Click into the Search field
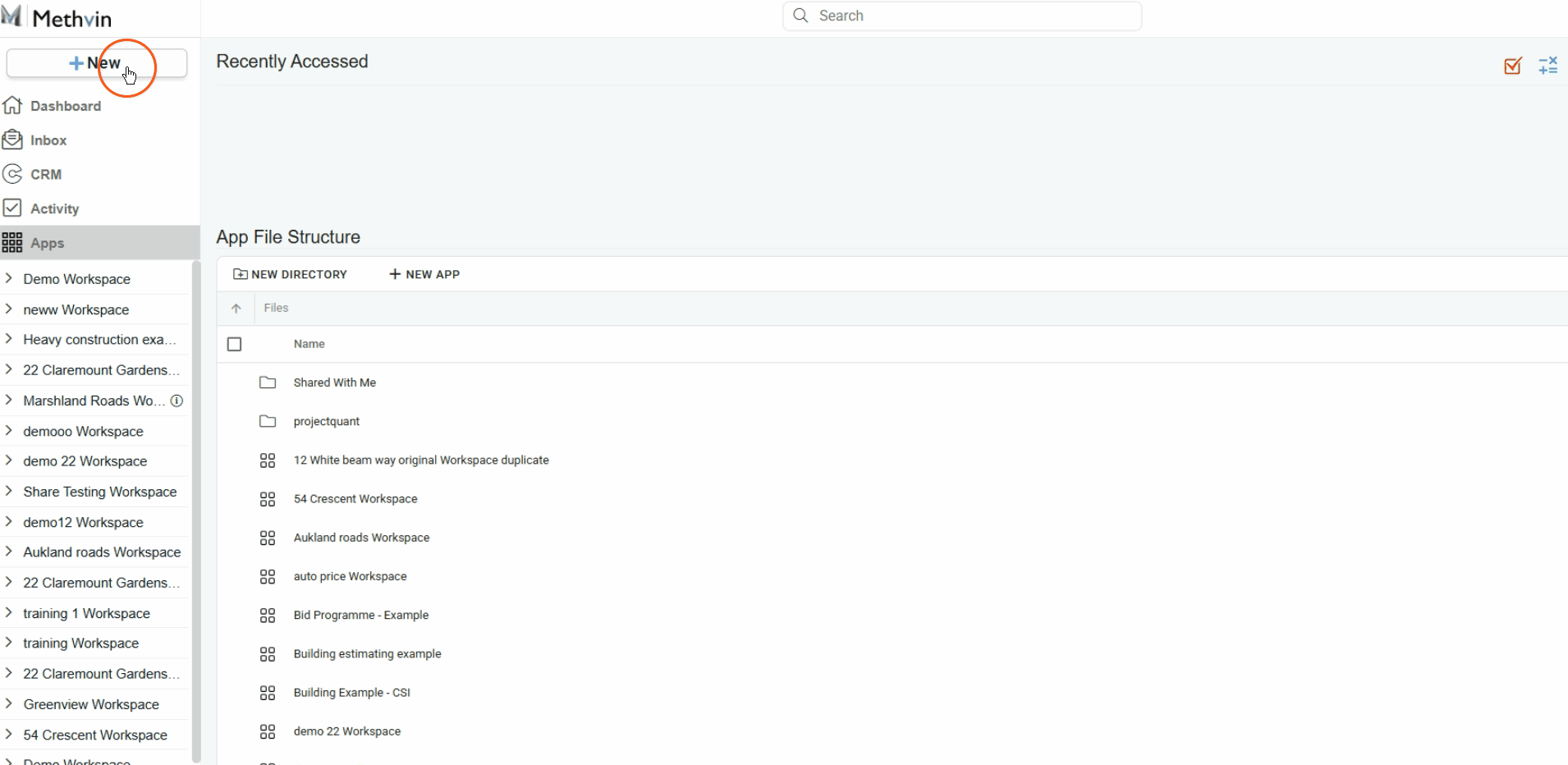Image resolution: width=1568 pixels, height=765 pixels. [969, 16]
